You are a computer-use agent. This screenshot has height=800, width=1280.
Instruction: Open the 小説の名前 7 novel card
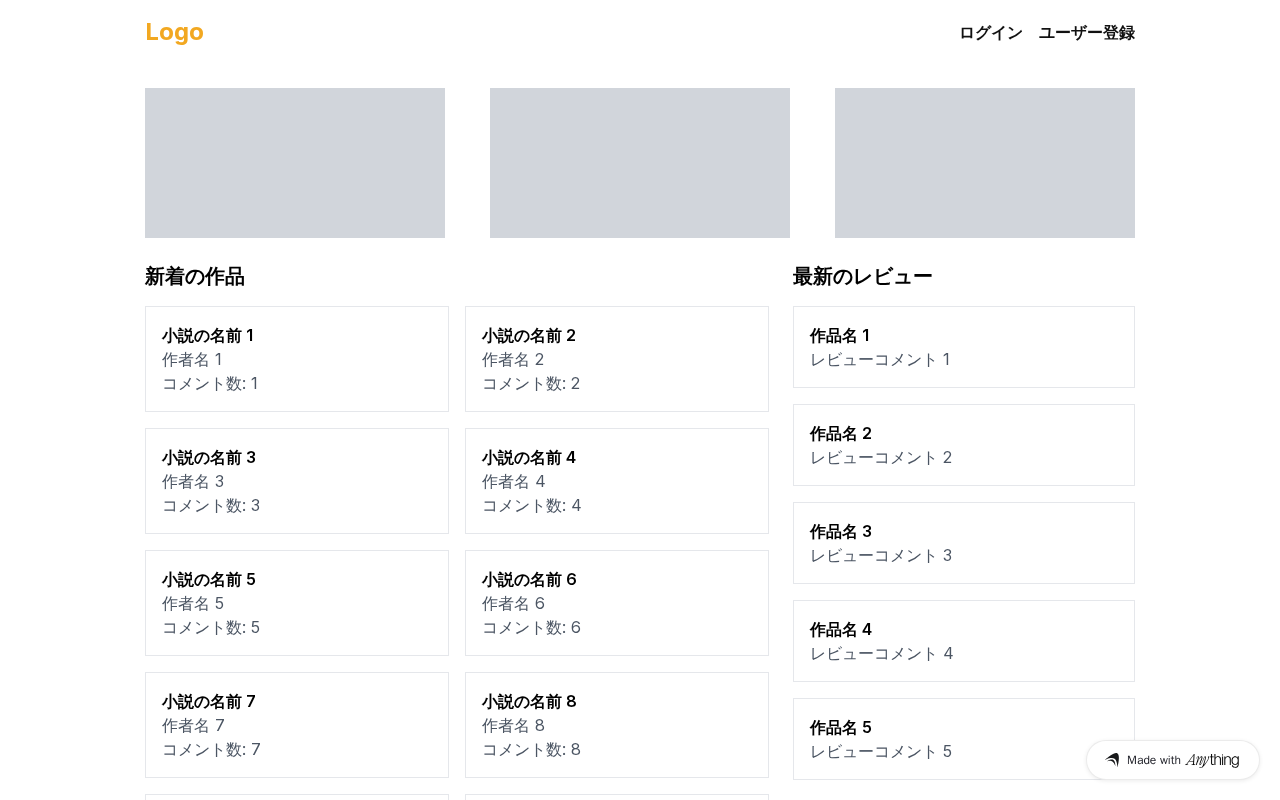tap(297, 725)
